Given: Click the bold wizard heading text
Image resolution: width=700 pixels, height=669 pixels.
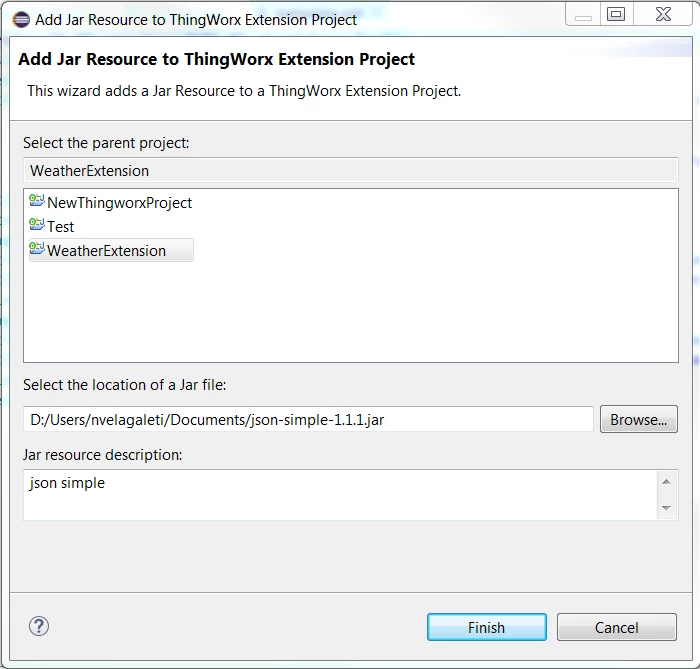Looking at the screenshot, I should click(x=217, y=59).
